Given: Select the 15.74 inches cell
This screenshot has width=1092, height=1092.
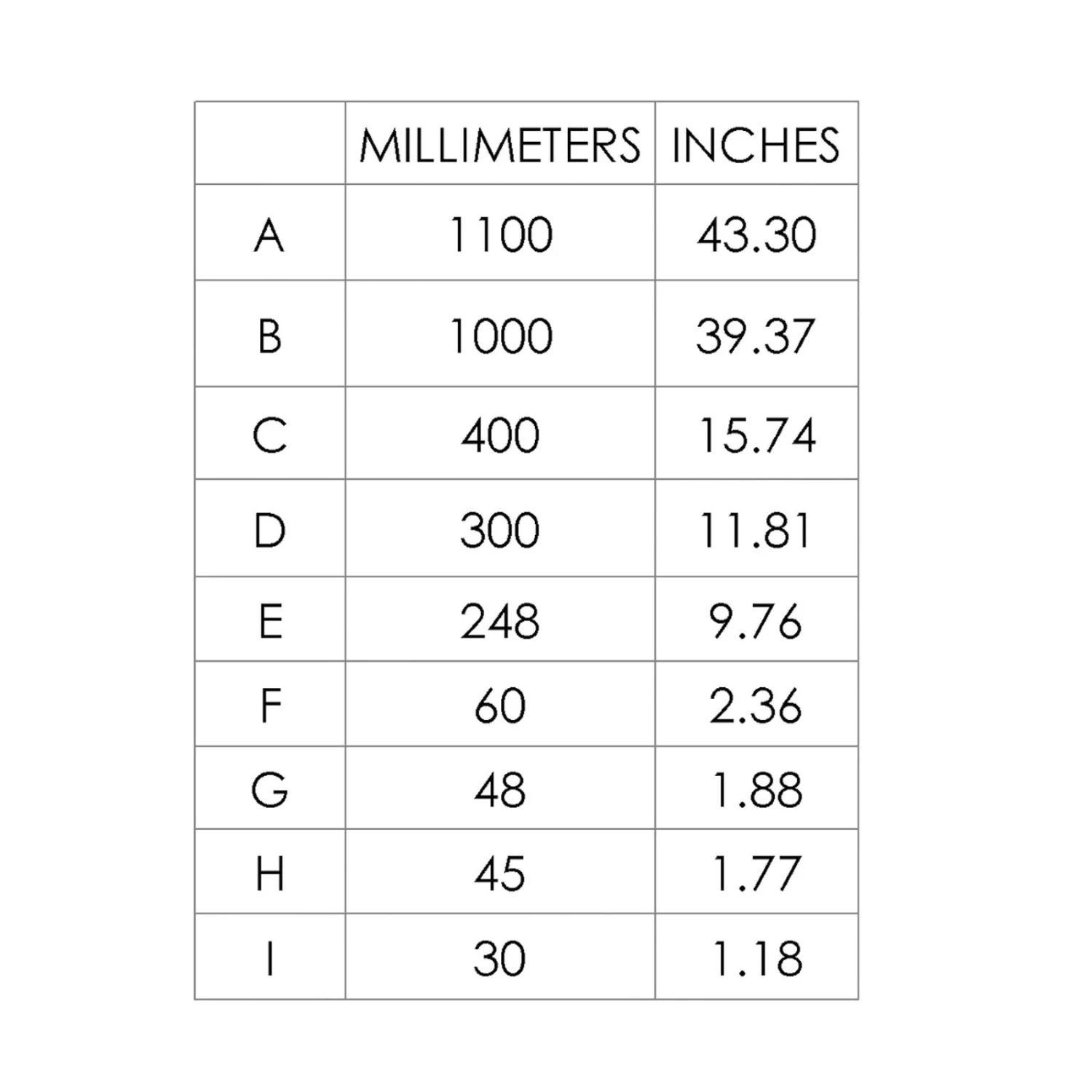Looking at the screenshot, I should pos(756,435).
